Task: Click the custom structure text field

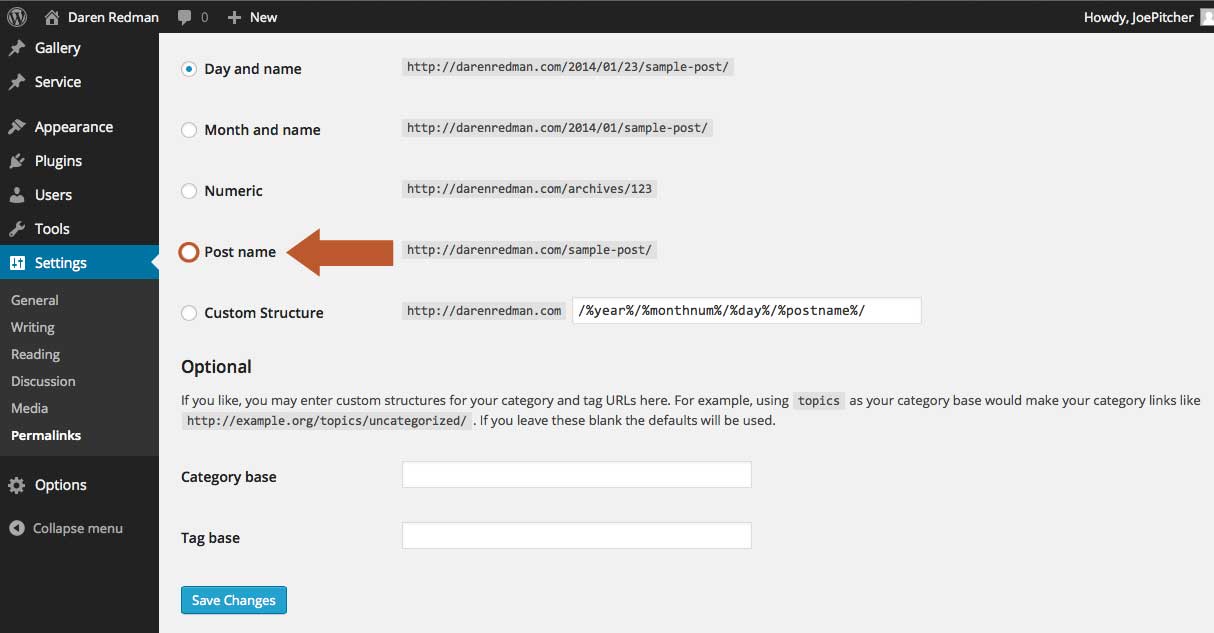Action: (x=747, y=311)
